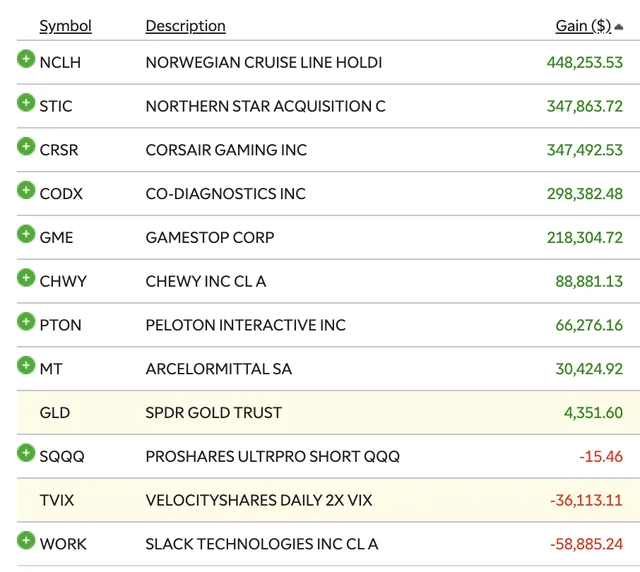Viewport: 640px width, 572px height.
Task: Expand the WORK row plus icon
Action: (x=26, y=540)
